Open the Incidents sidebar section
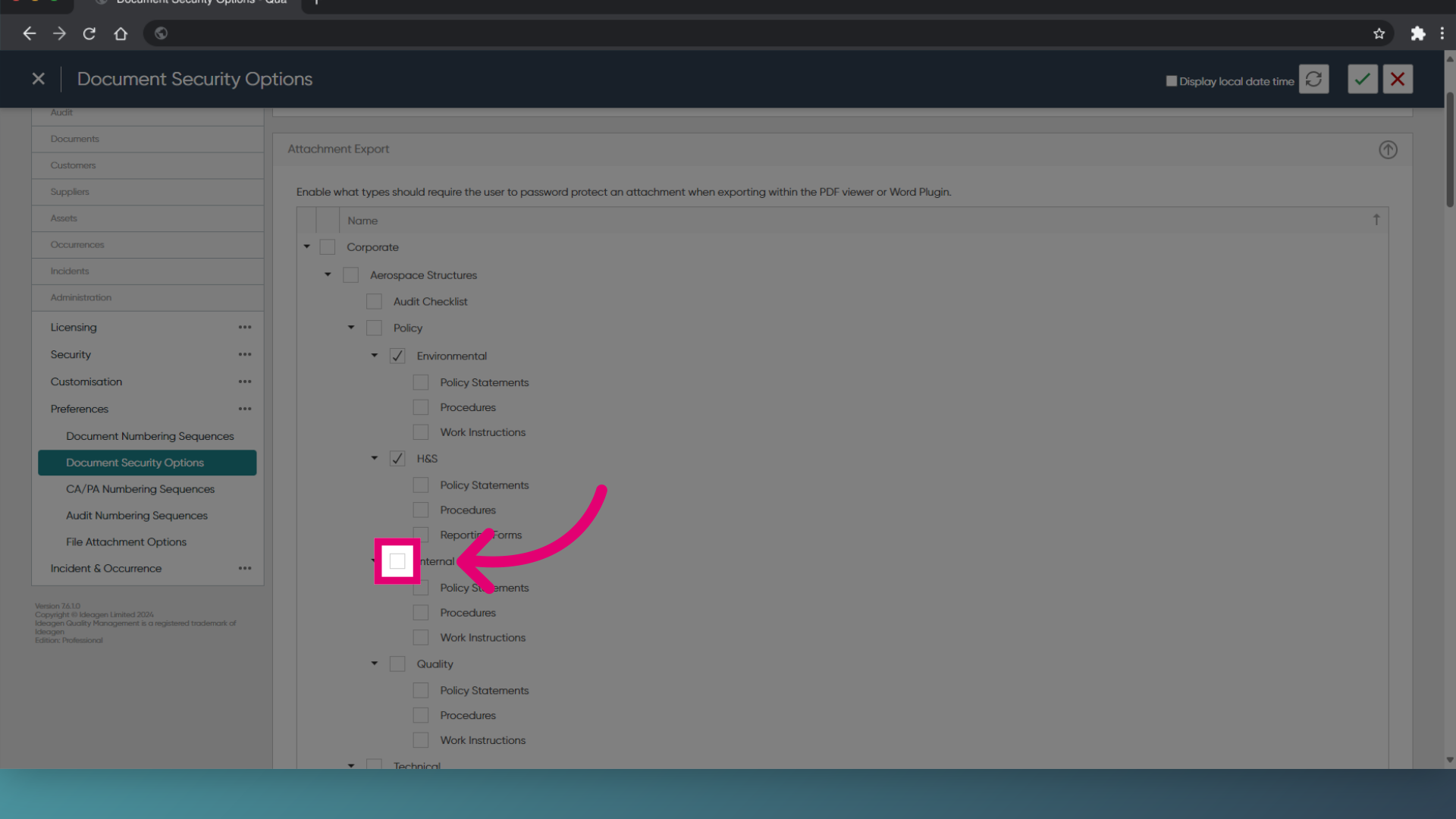 point(148,271)
